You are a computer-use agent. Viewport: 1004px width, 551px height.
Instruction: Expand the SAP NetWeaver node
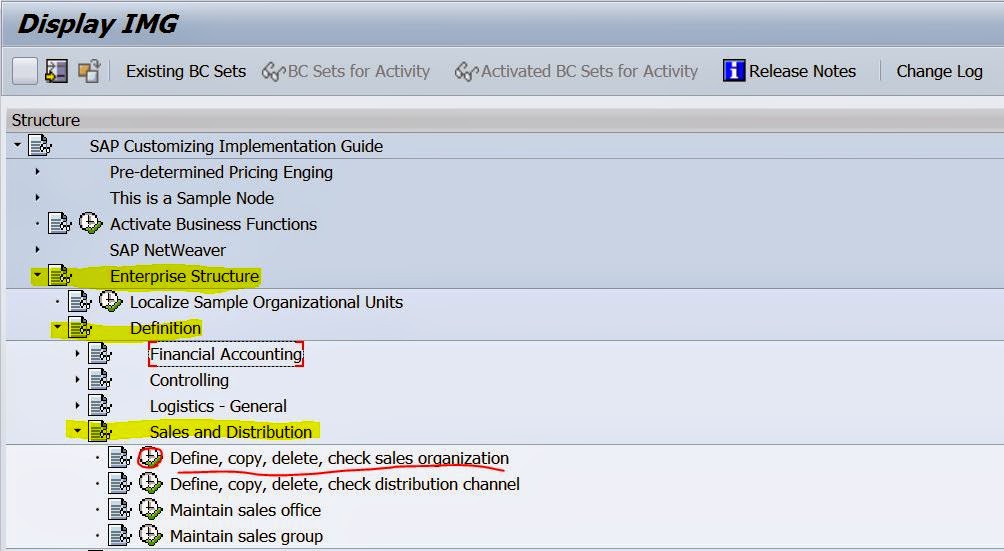(37, 250)
